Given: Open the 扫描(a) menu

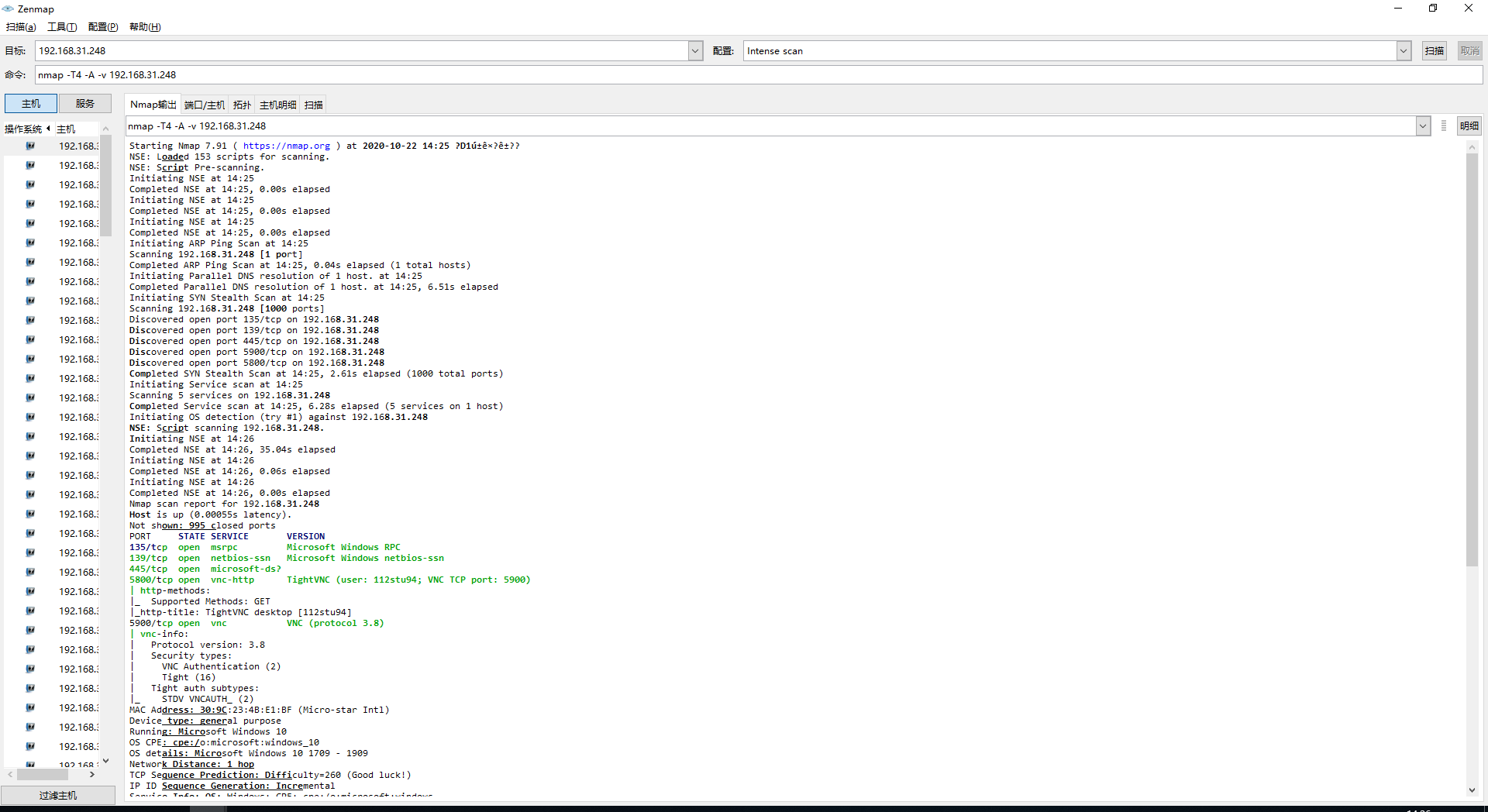Looking at the screenshot, I should pos(21,27).
